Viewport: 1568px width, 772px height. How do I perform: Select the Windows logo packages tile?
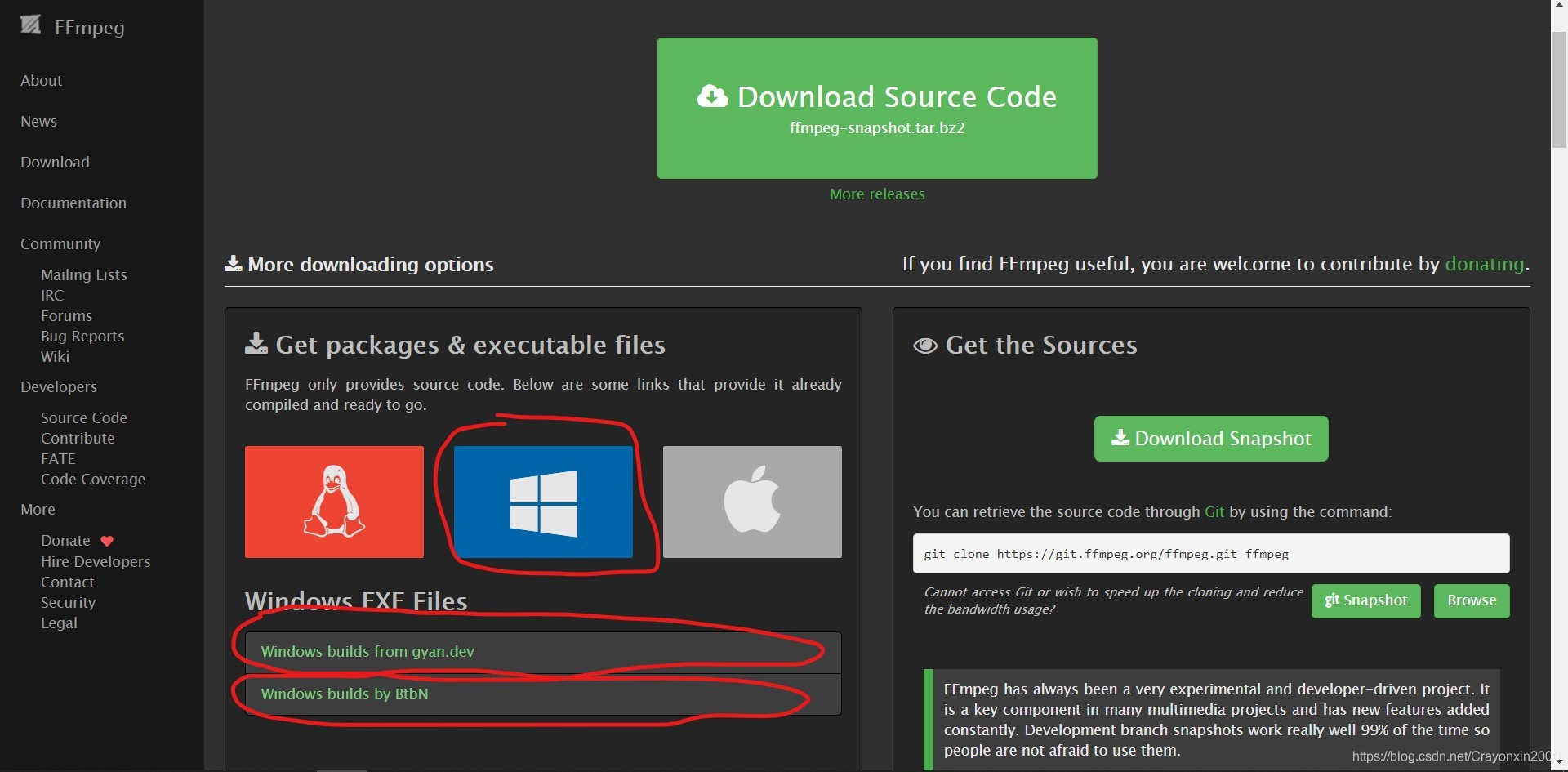(543, 502)
